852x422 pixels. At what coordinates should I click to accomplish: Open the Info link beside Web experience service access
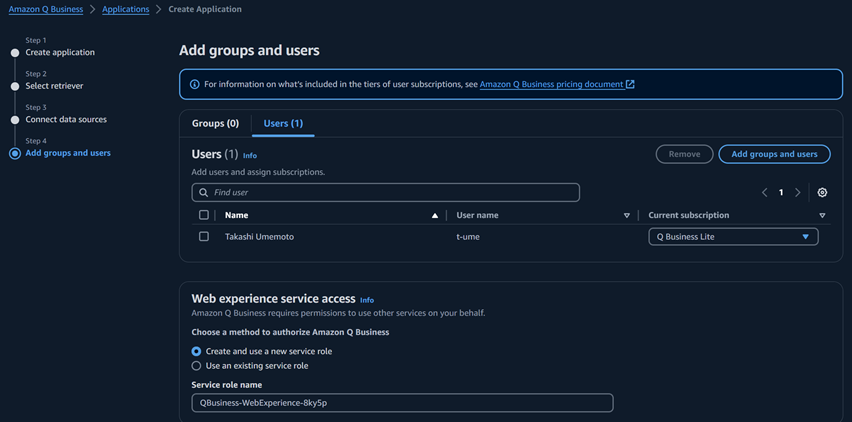click(367, 300)
